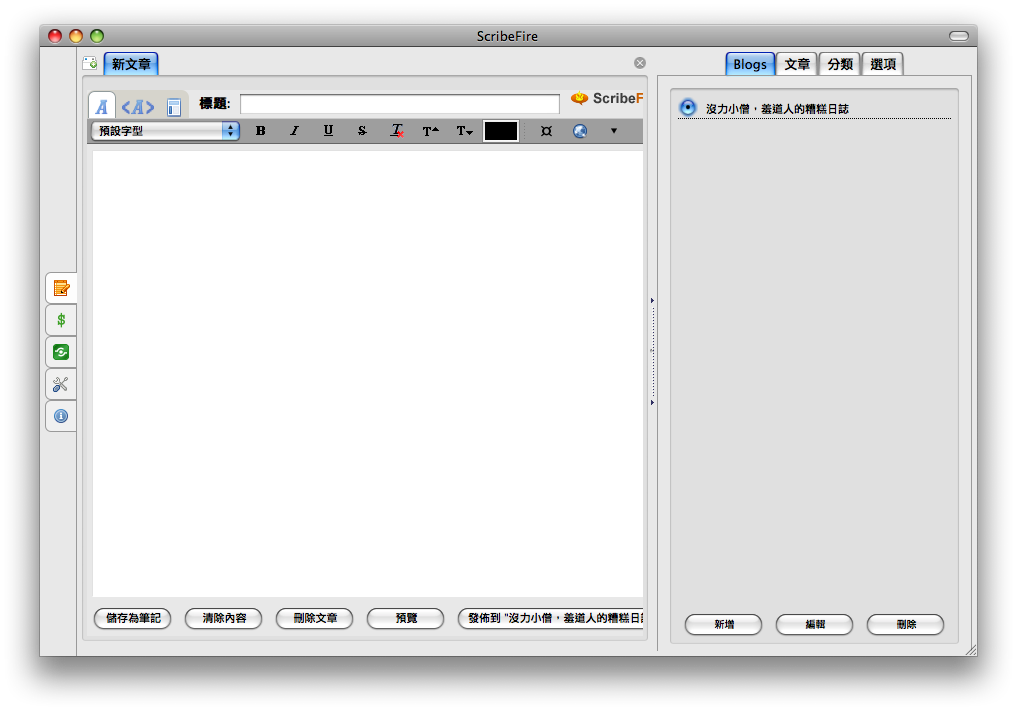Switch to the 分類 tab
The height and width of the screenshot is (711, 1017).
coord(840,64)
